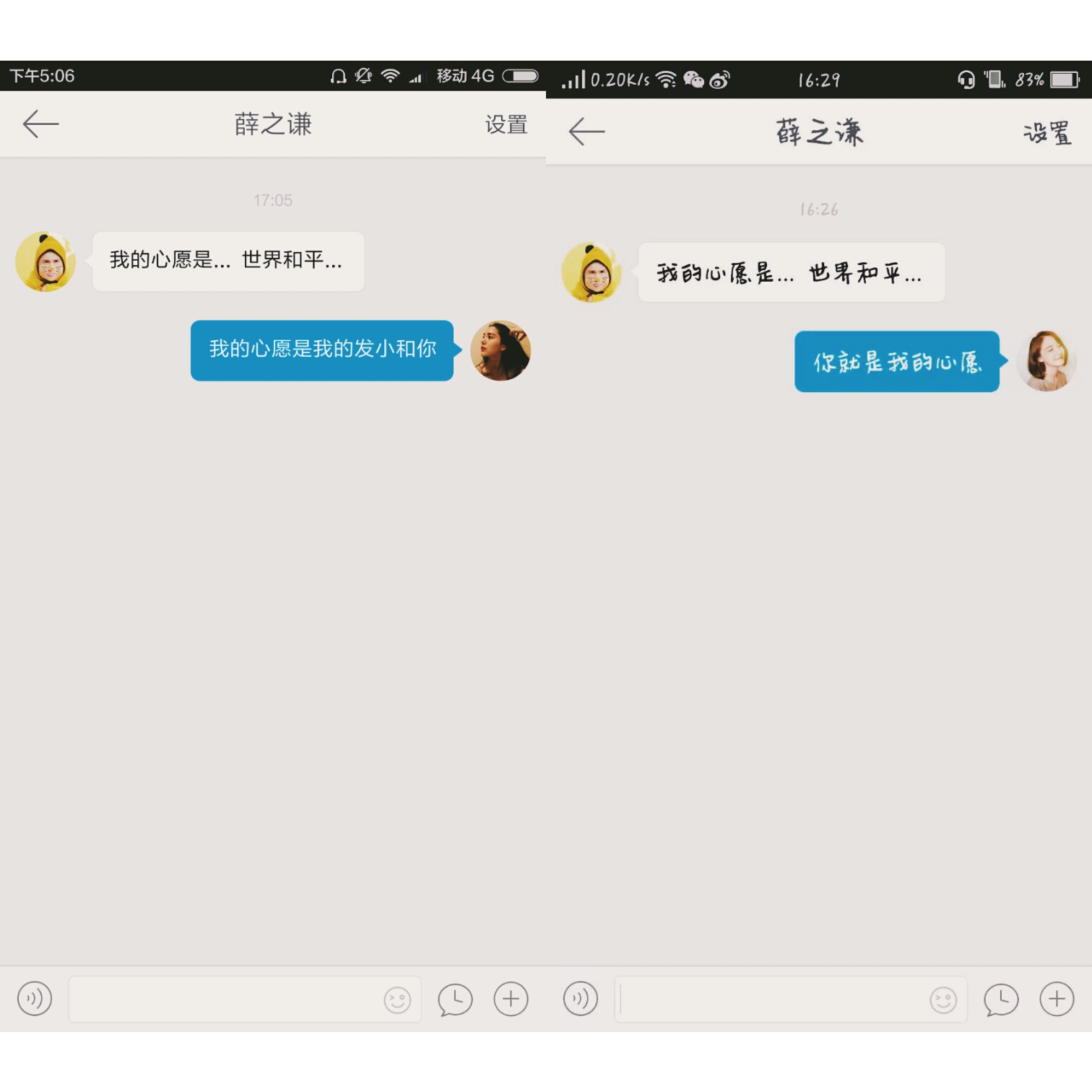Viewport: 1092px width, 1092px height.
Task: Tap the Wi-Fi icon in right status bar
Action: pyautogui.click(x=666, y=79)
